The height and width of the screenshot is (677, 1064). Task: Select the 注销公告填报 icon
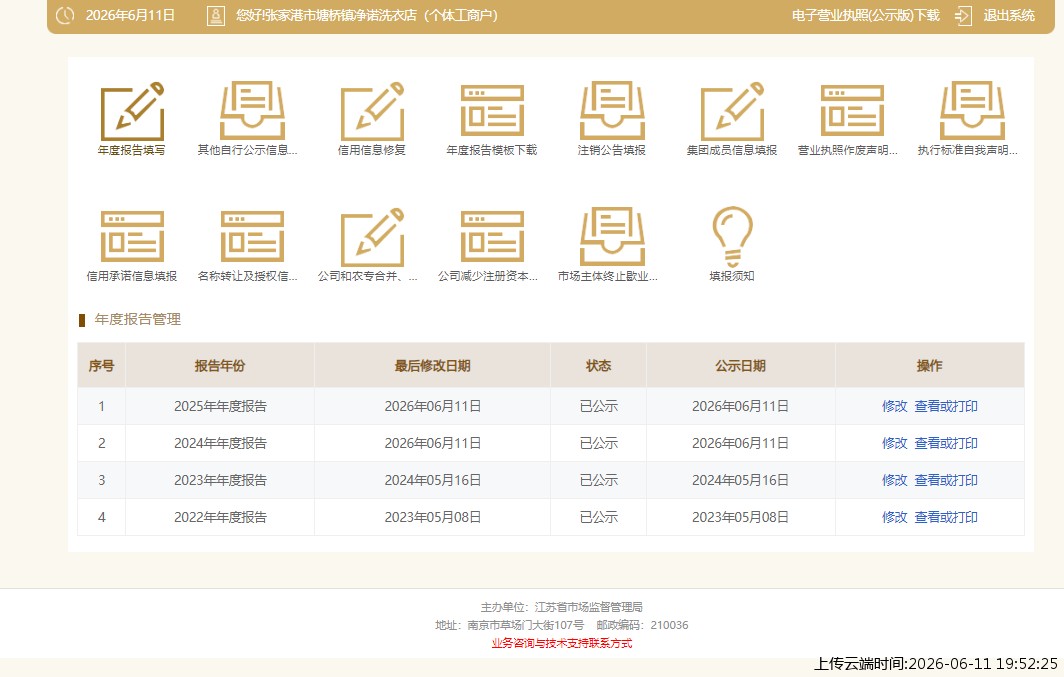pyautogui.click(x=612, y=111)
